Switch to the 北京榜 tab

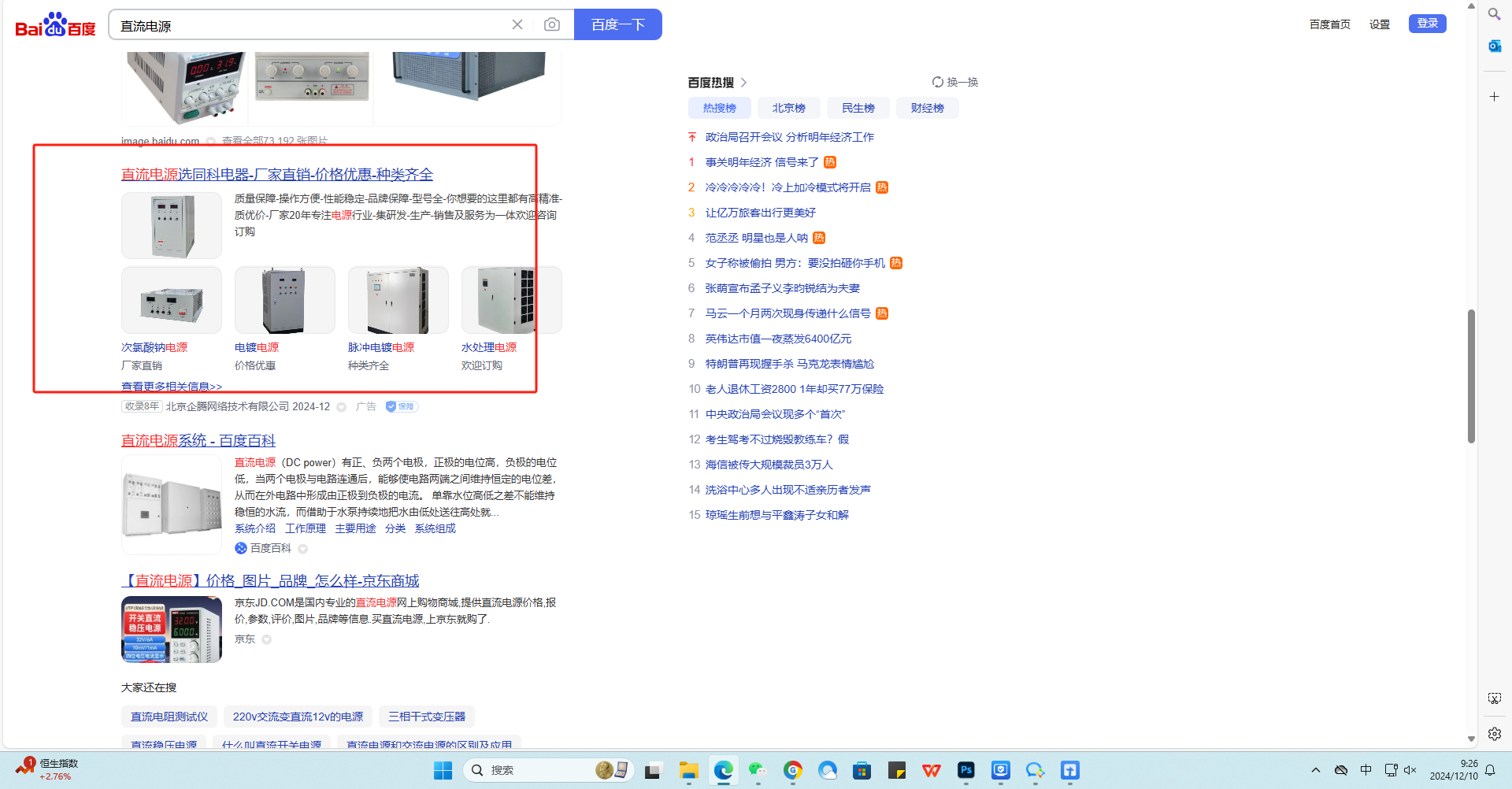[788, 108]
